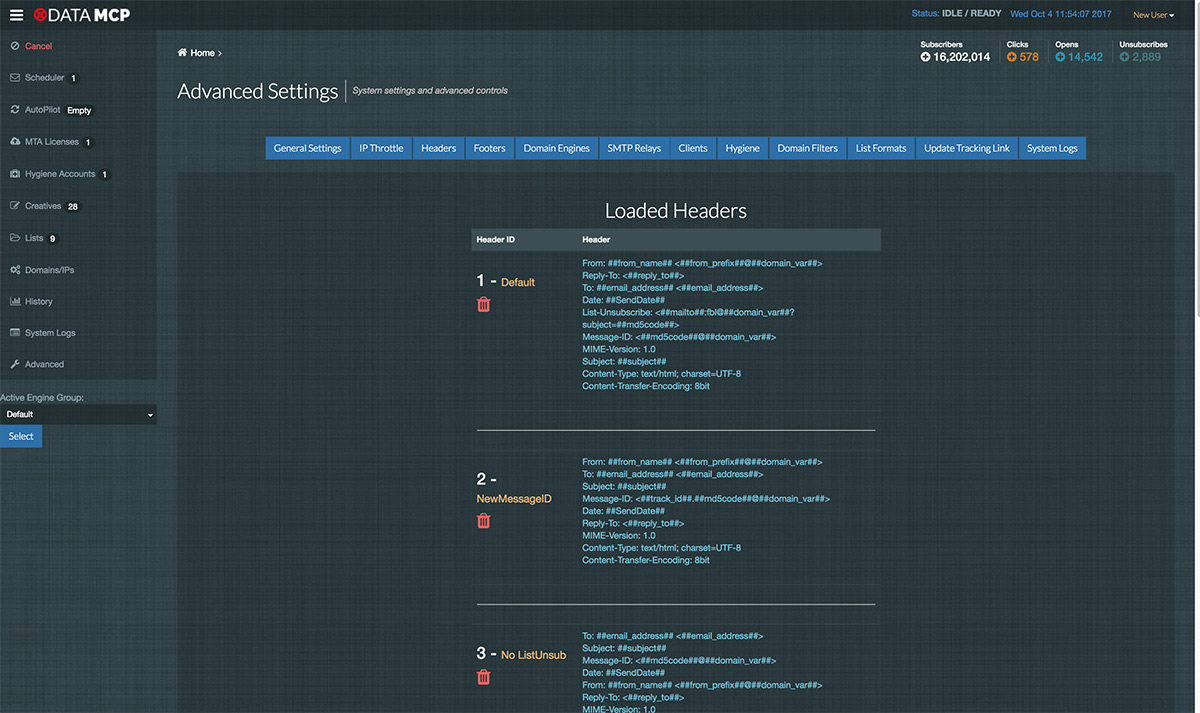Switch to the IP Throttle tab
1200x713 pixels.
pos(381,148)
